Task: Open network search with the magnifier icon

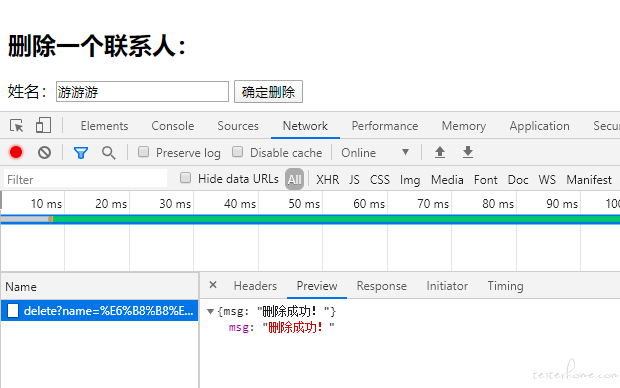Action: 108,153
